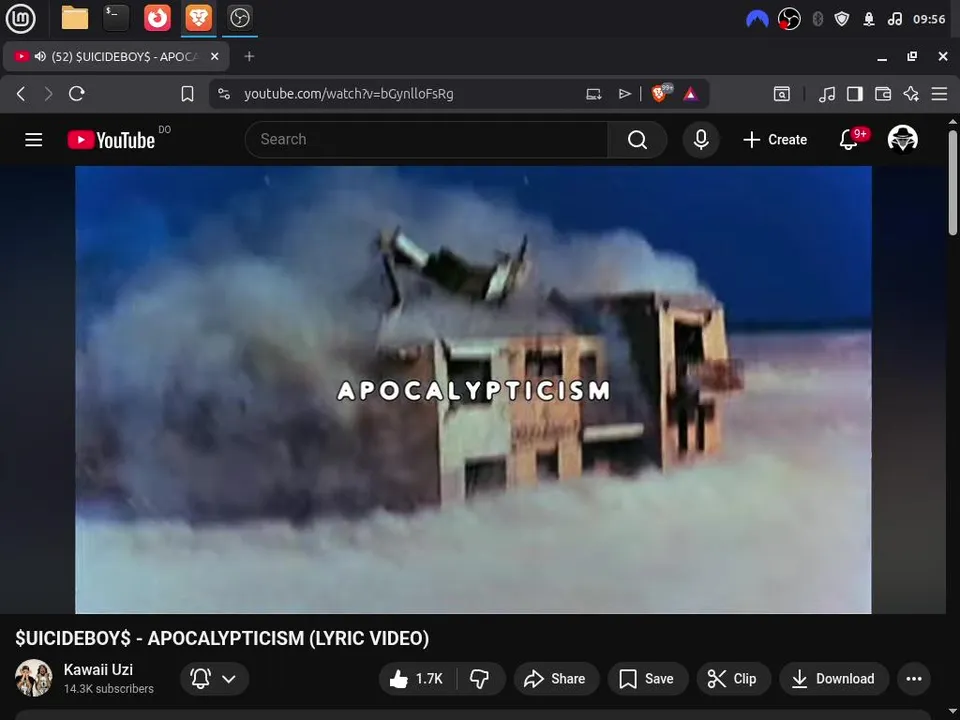Go forward to the next page

(48, 94)
